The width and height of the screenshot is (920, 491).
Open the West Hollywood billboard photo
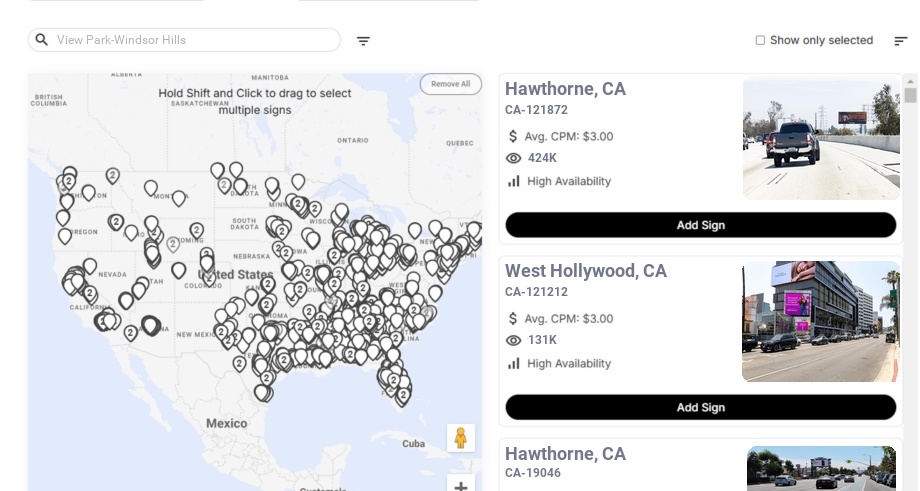click(x=820, y=321)
